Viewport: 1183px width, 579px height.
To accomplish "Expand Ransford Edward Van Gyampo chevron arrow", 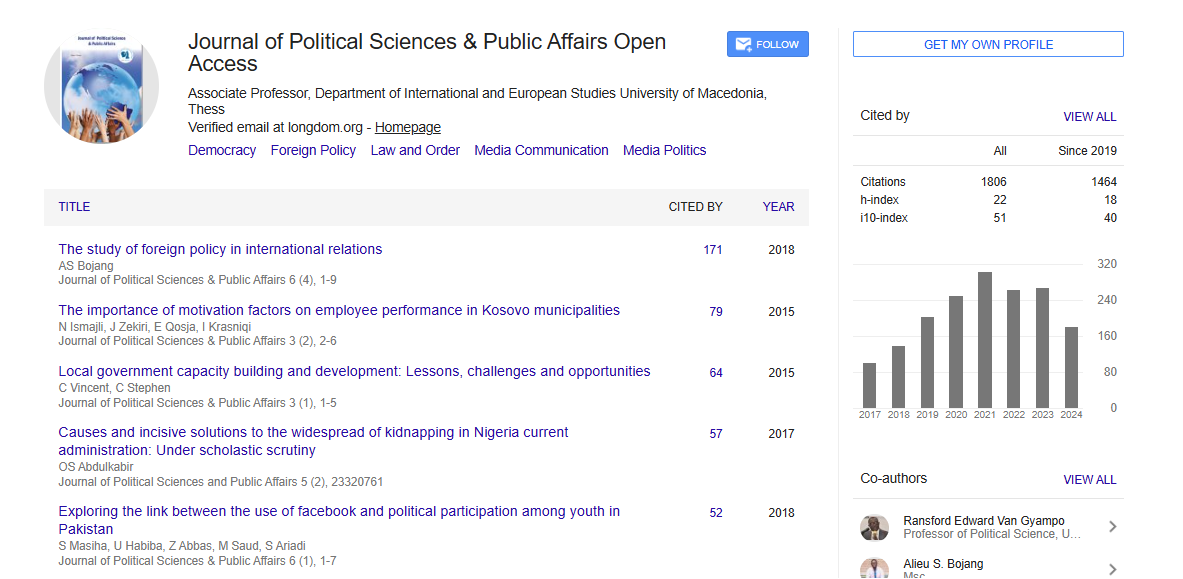I will pos(1112,528).
